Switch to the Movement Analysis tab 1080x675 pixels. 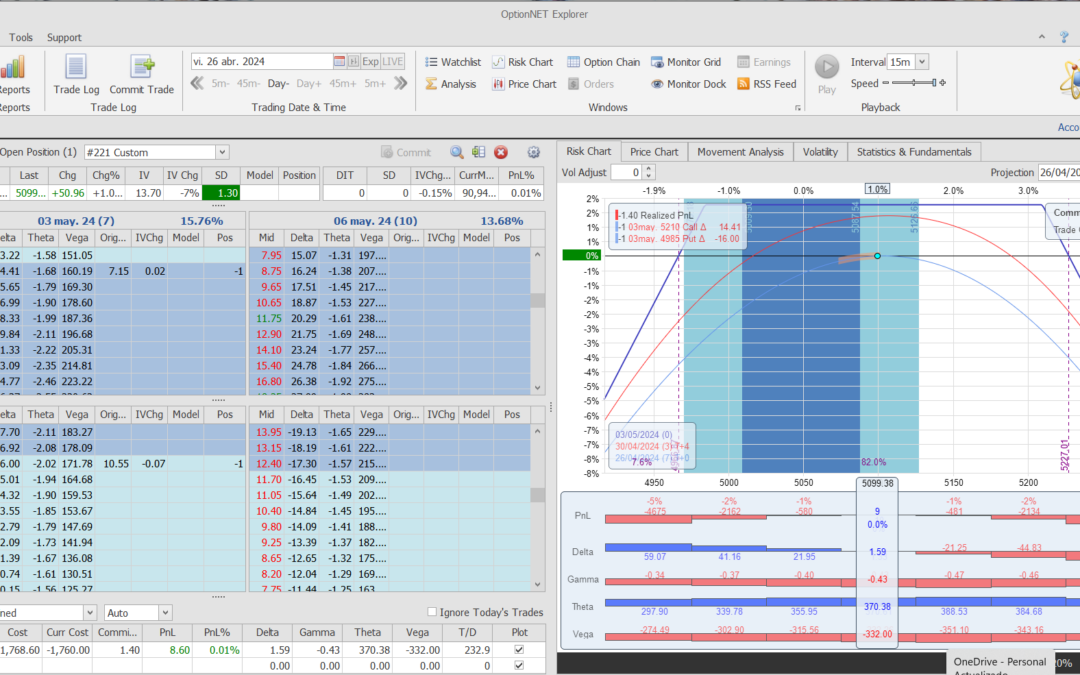(x=740, y=152)
